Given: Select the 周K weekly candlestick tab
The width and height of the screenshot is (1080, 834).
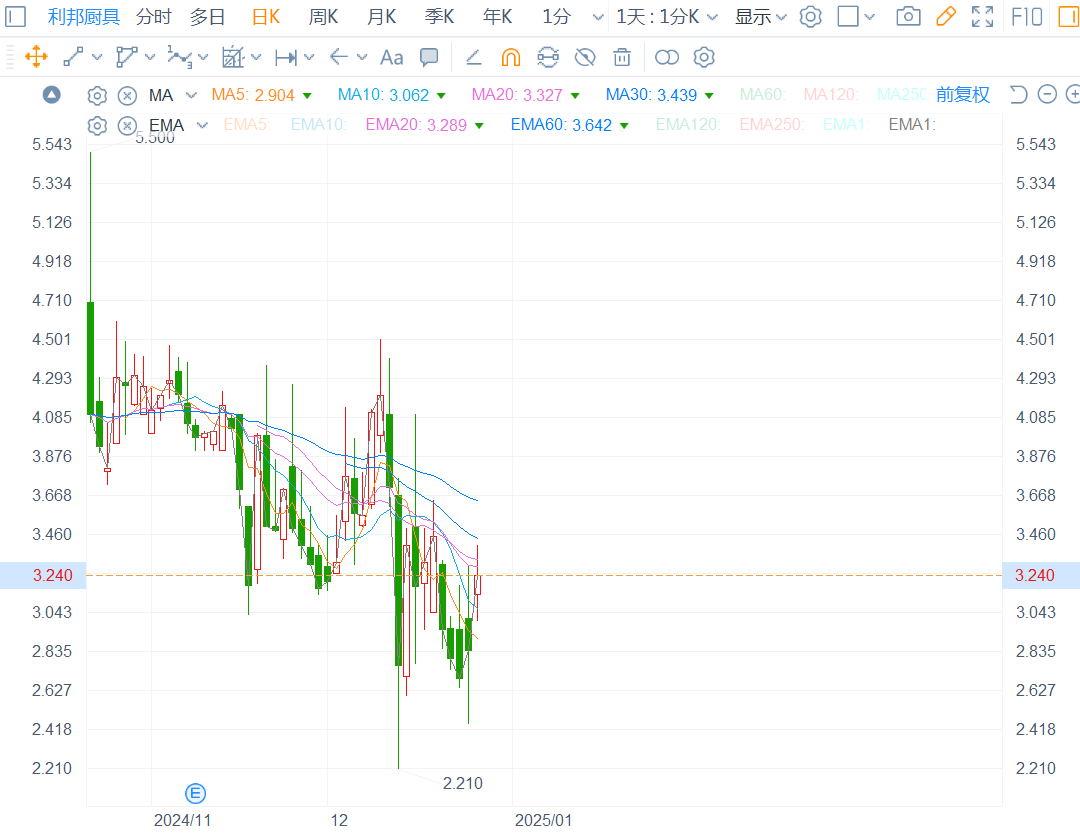Looking at the screenshot, I should tap(323, 17).
